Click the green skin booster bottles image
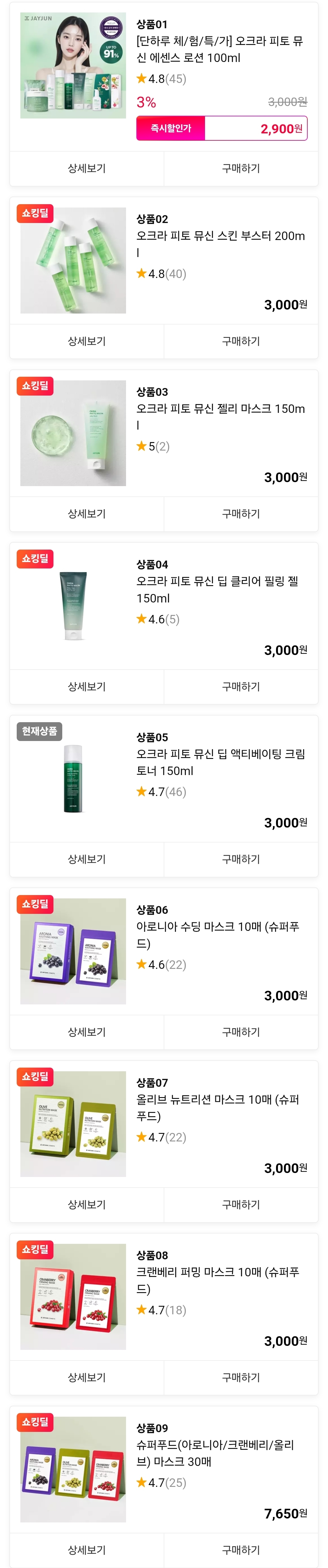 point(73,260)
